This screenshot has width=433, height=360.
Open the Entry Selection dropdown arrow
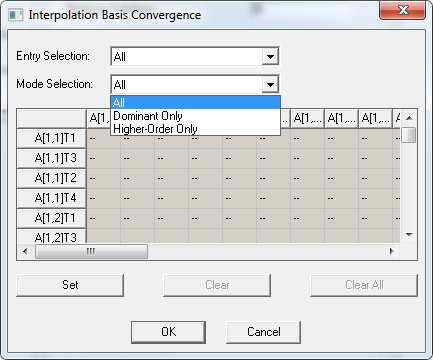tap(270, 56)
